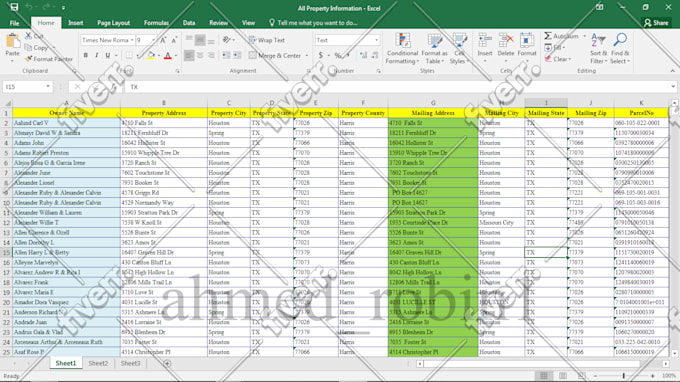Image resolution: width=680 pixels, height=382 pixels.
Task: Switch to the Sheet3 tab
Action: [x=130, y=363]
